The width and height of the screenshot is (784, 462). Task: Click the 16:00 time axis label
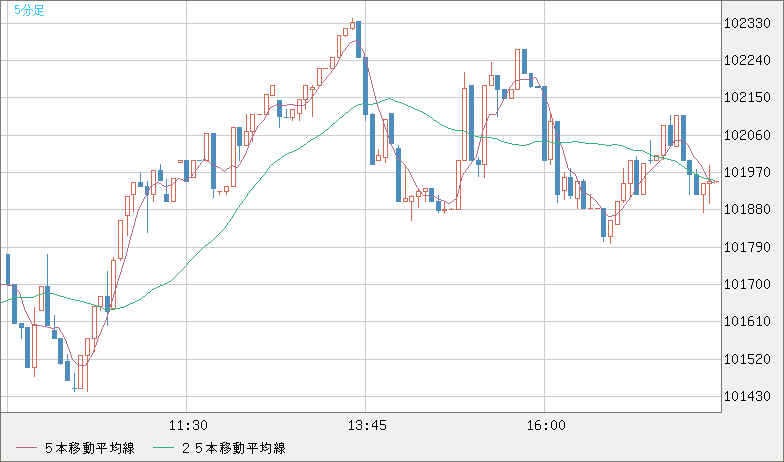[546, 426]
